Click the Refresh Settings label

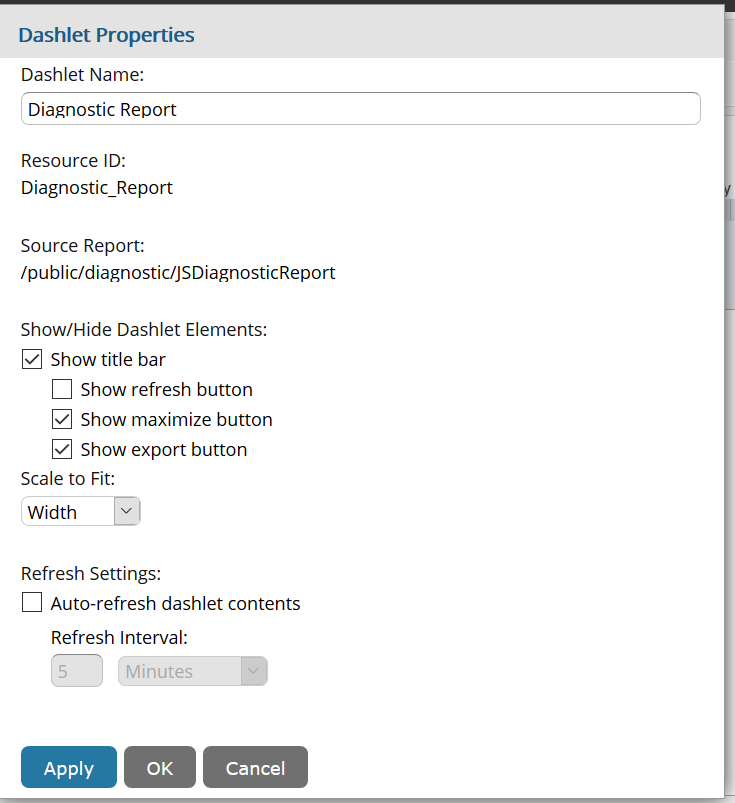[x=91, y=574]
